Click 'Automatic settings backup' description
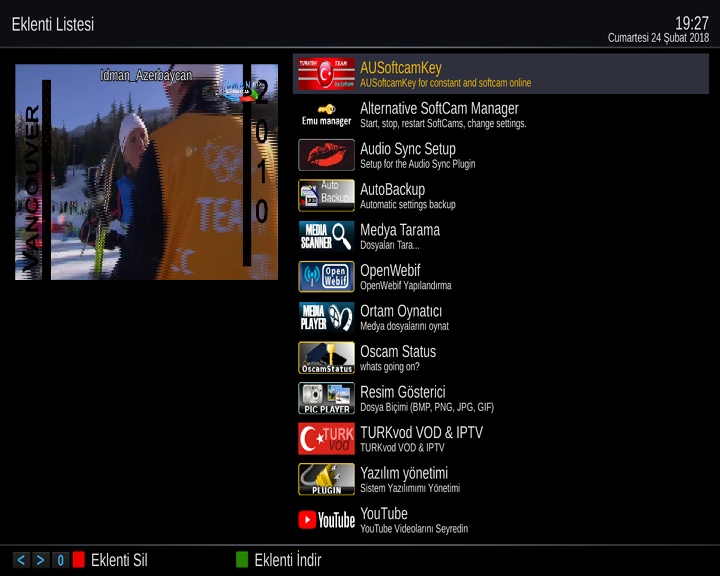This screenshot has height=576, width=720. [408, 204]
